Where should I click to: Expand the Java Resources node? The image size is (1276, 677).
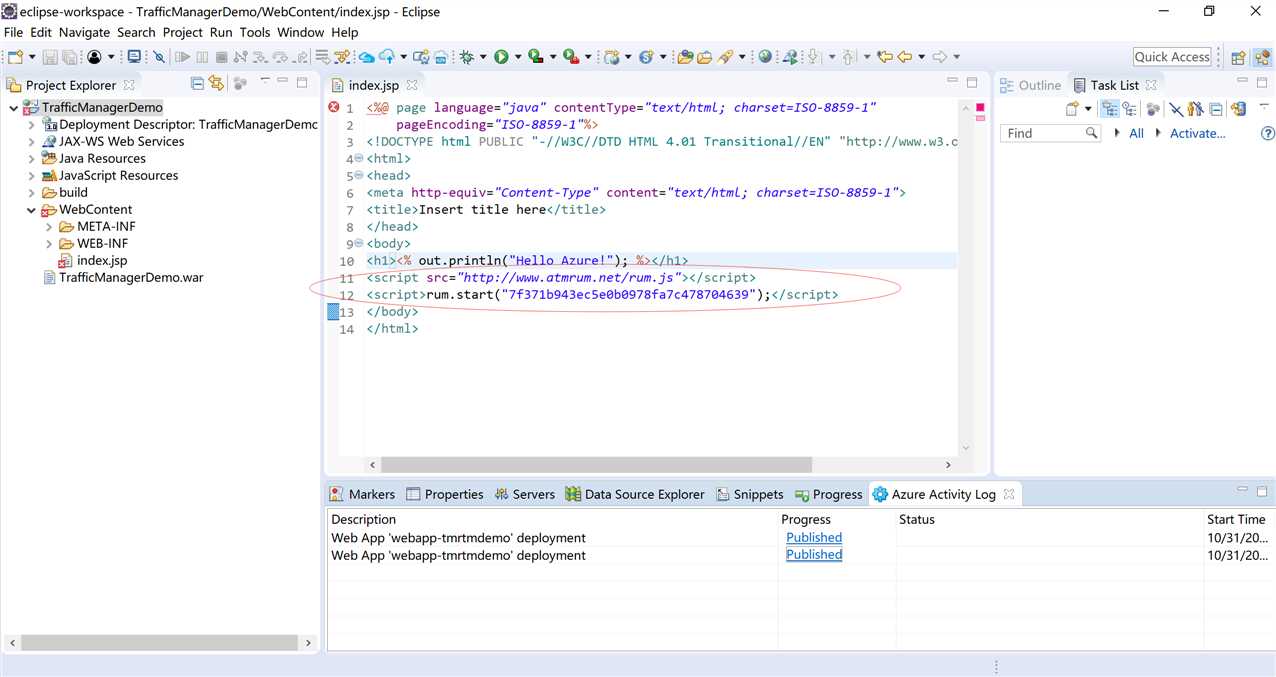pyautogui.click(x=32, y=159)
